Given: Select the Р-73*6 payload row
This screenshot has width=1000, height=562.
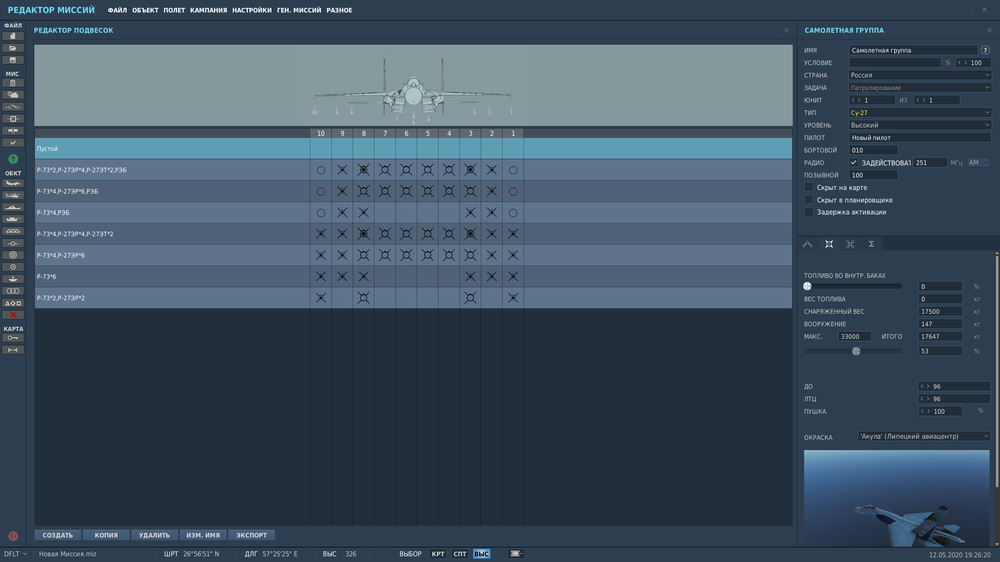Looking at the screenshot, I should [413, 276].
